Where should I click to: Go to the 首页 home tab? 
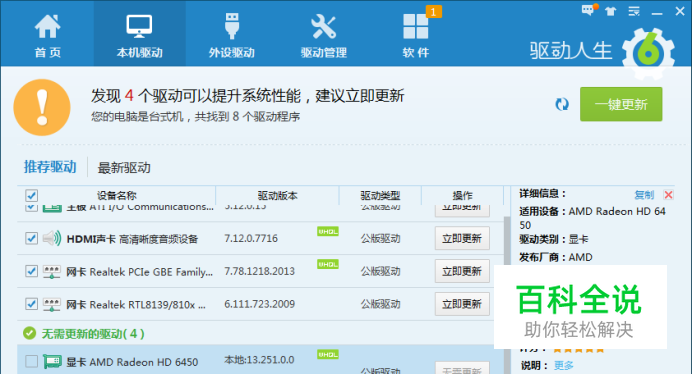pos(47,36)
